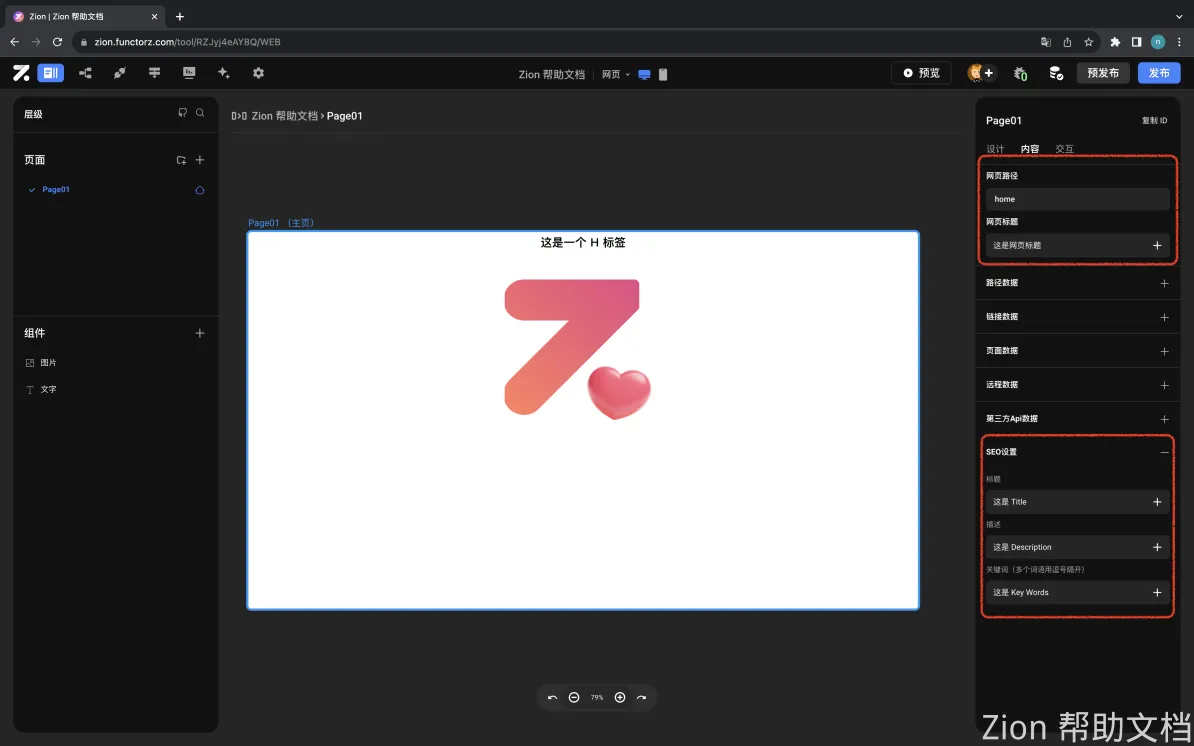Viewport: 1194px width, 746px height.
Task: Open the 网页 platform dropdown
Action: coord(616,75)
